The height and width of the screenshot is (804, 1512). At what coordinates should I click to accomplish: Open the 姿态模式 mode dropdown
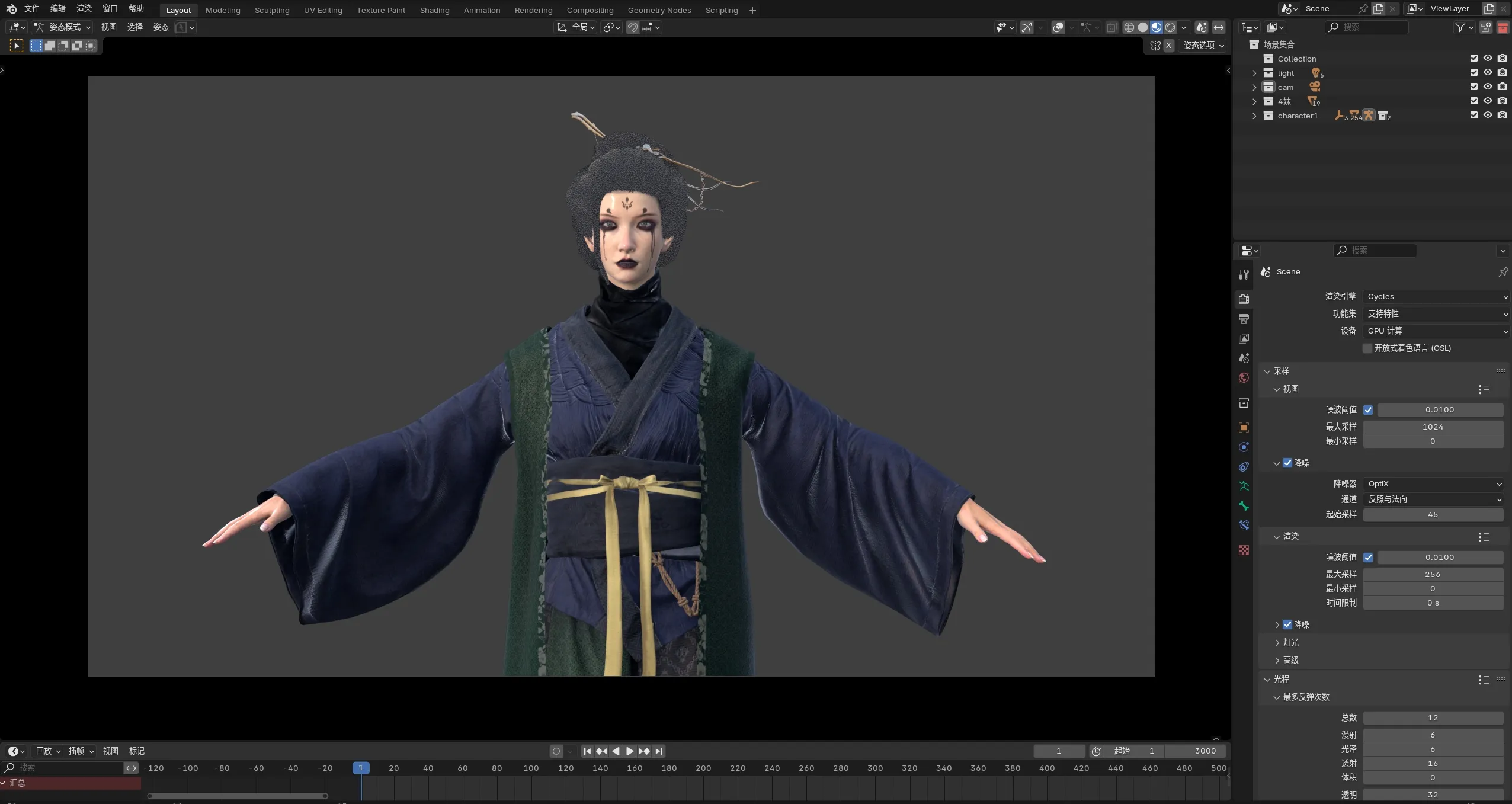[x=62, y=27]
